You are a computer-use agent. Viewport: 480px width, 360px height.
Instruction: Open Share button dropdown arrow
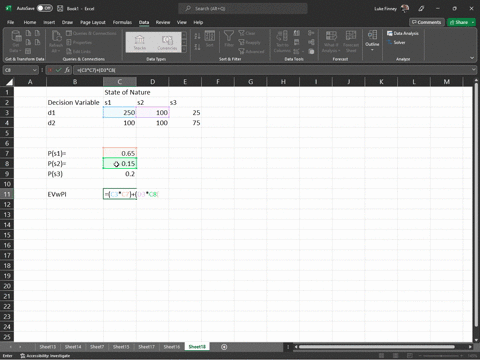tap(473, 22)
